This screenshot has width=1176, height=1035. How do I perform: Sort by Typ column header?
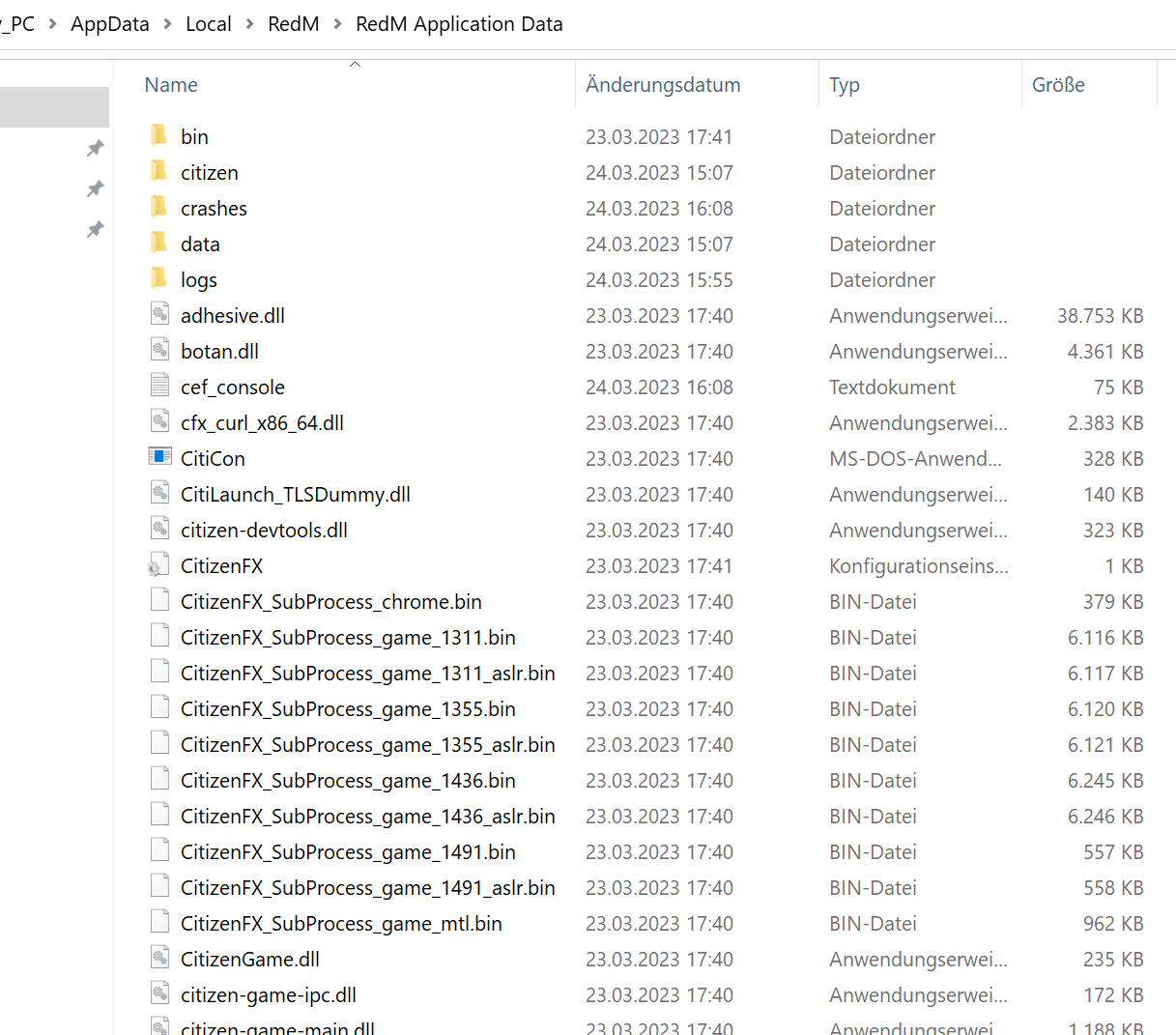(845, 85)
